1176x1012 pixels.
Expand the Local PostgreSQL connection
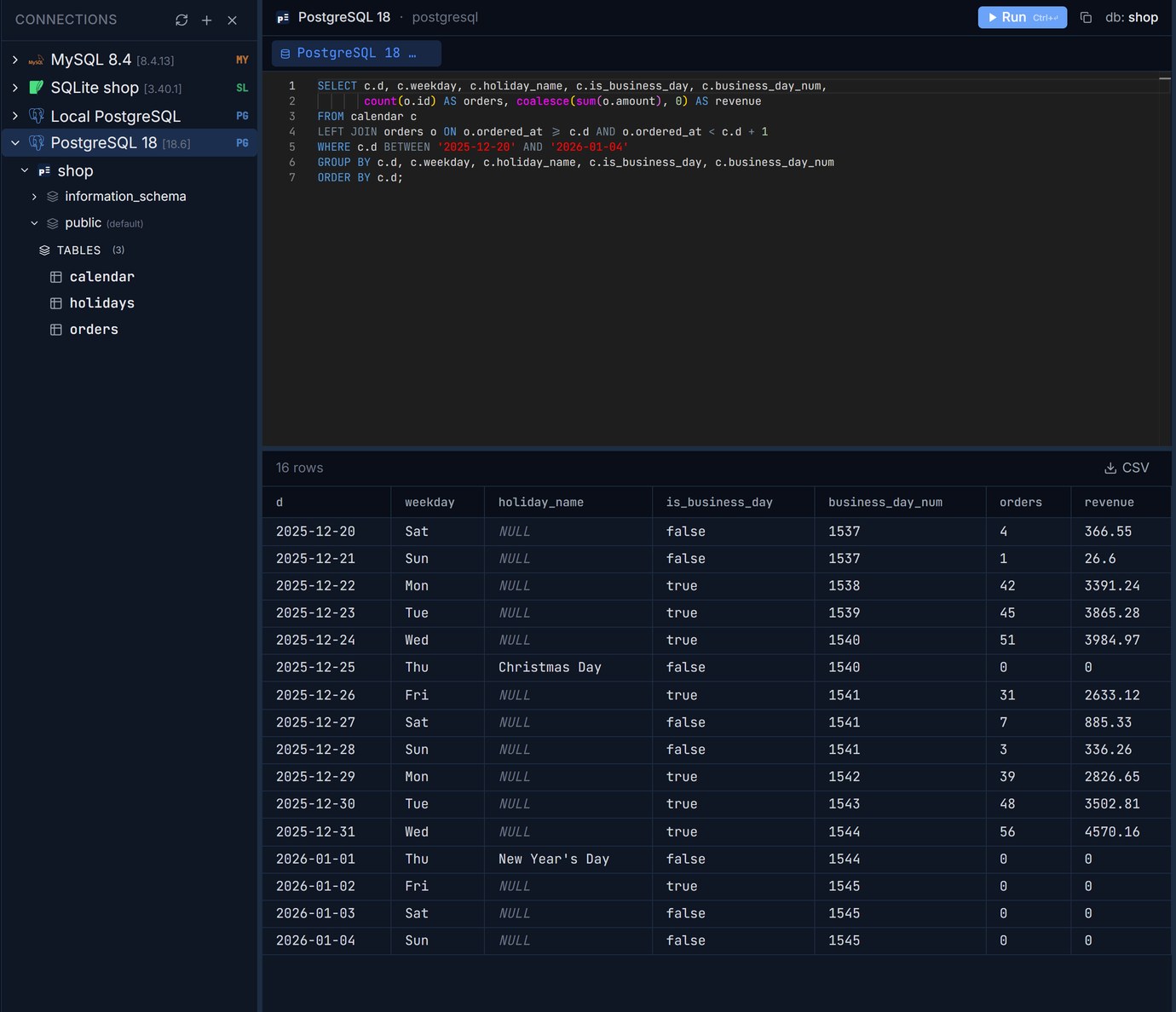[x=15, y=116]
